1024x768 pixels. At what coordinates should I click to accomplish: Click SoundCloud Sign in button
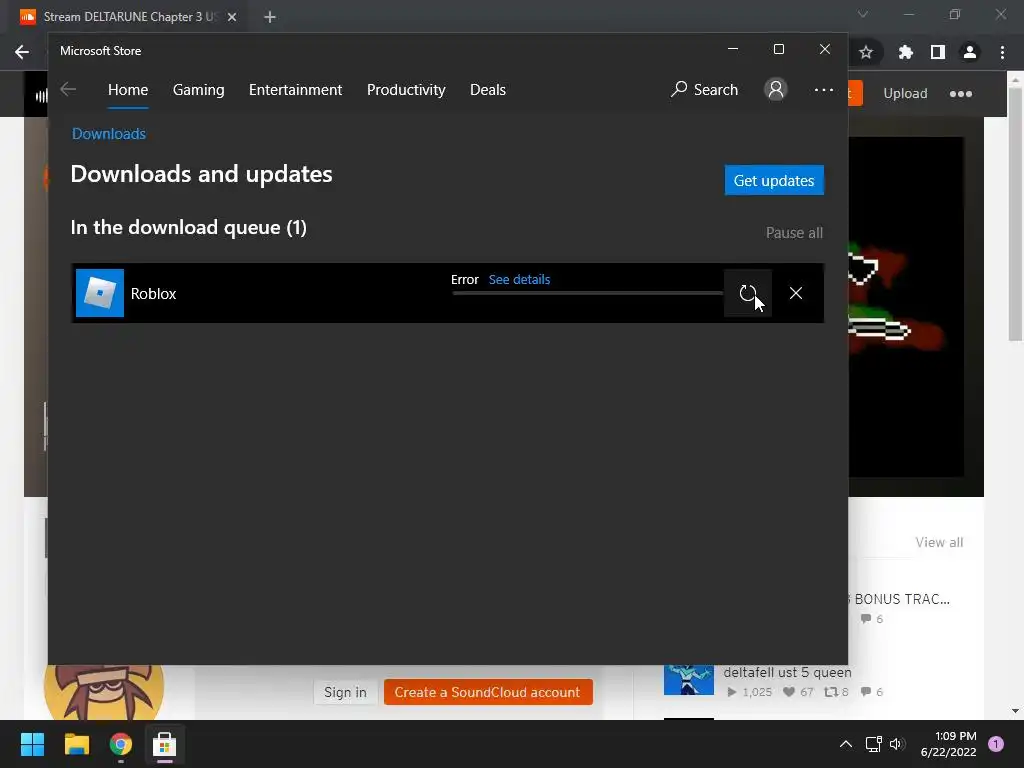tap(345, 692)
